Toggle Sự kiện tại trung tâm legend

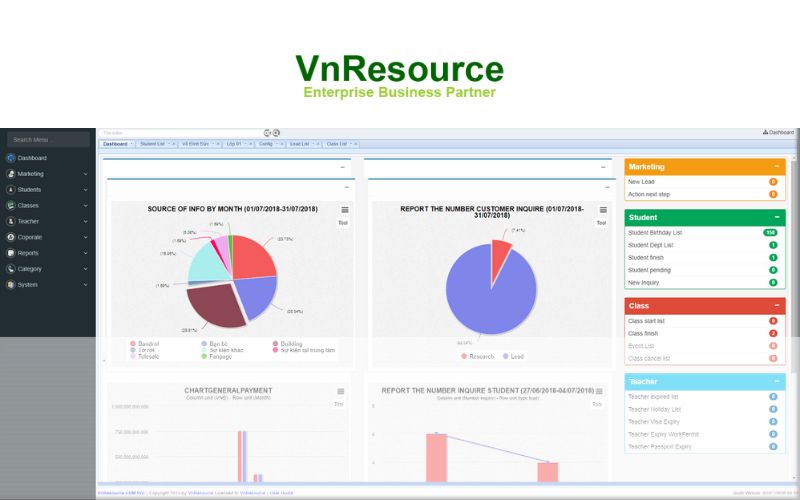tap(304, 351)
